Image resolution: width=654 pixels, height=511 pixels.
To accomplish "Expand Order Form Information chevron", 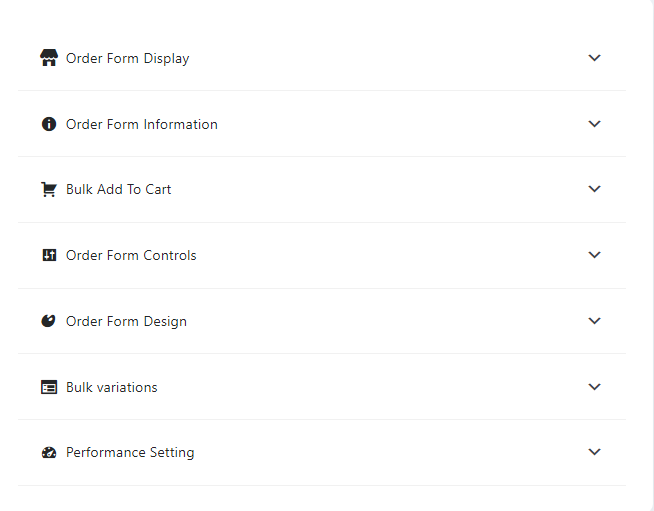I will click(x=594, y=123).
